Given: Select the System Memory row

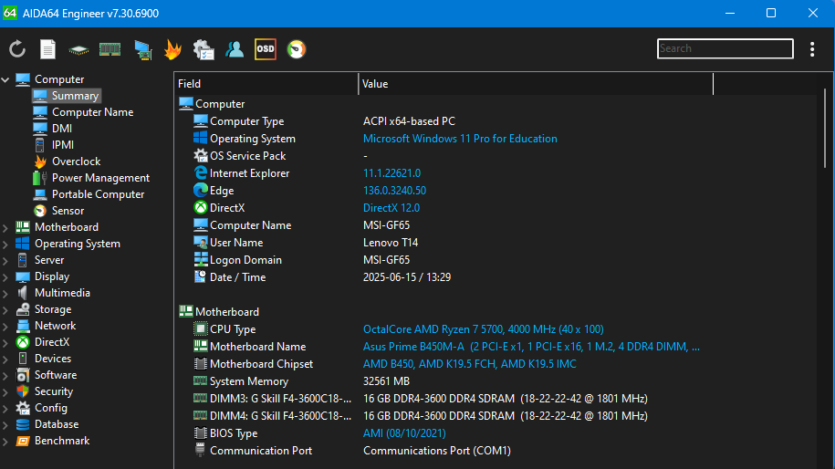Looking at the screenshot, I should pos(495,381).
